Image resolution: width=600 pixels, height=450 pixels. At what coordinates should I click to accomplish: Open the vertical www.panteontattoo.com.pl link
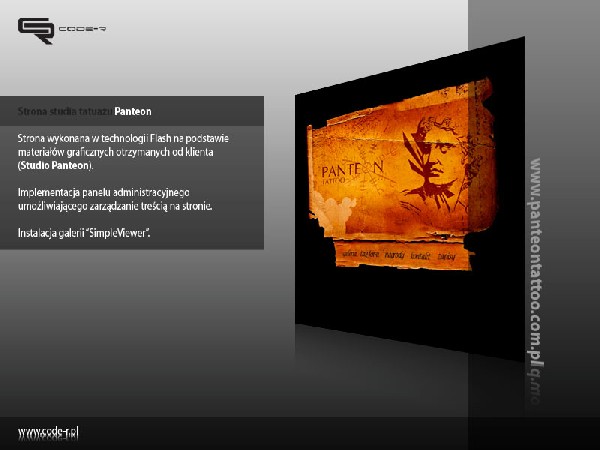point(535,261)
